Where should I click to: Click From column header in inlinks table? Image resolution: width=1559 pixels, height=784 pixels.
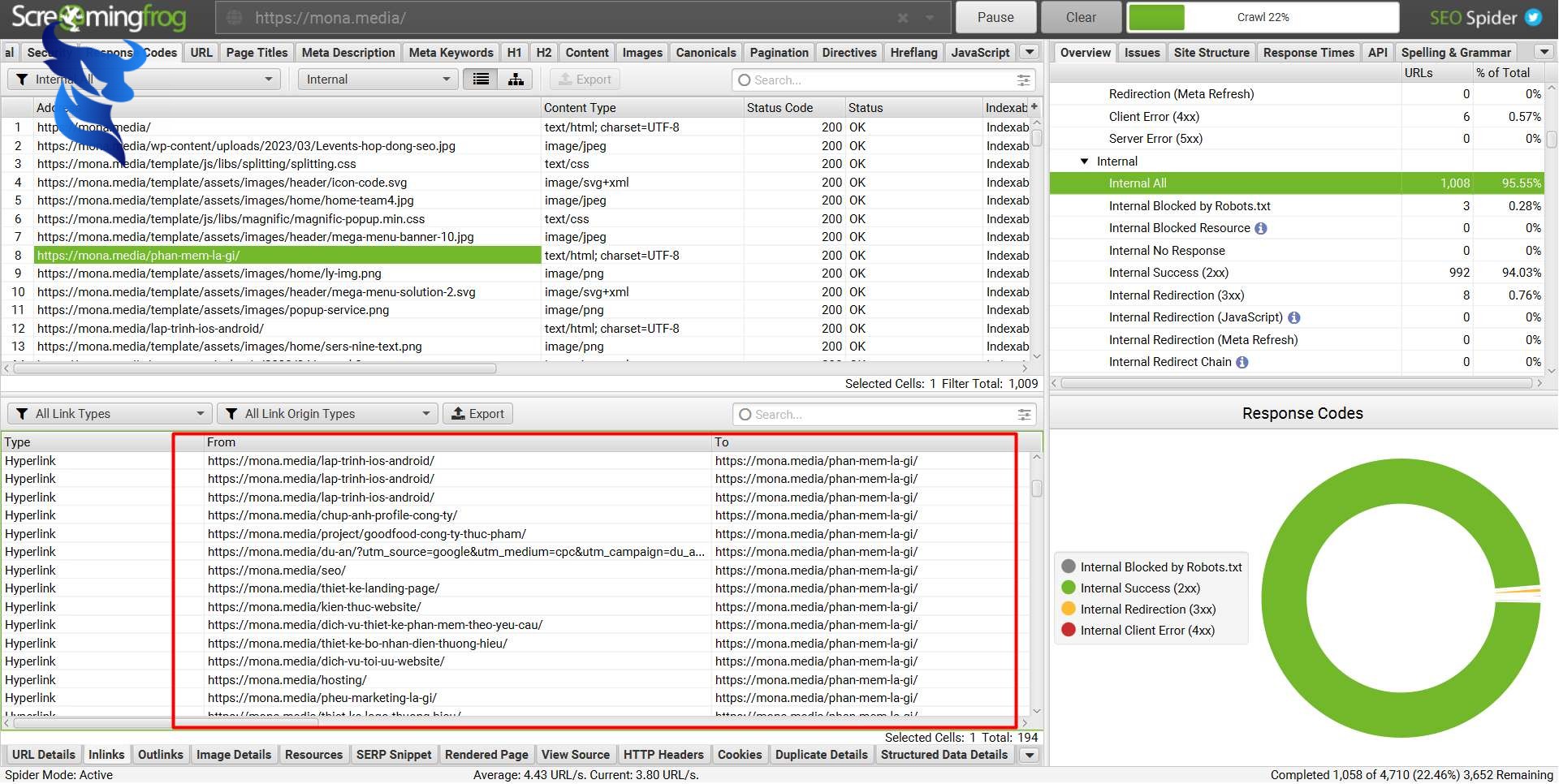457,442
